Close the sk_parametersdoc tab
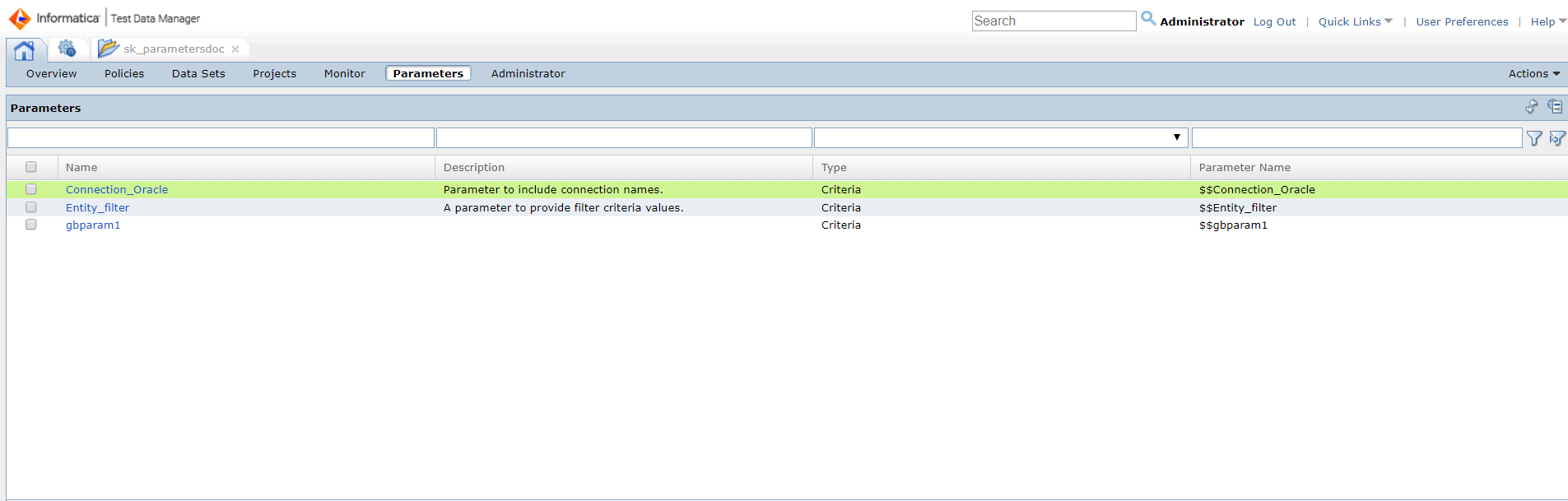The width and height of the screenshot is (1568, 501). pyautogui.click(x=235, y=49)
